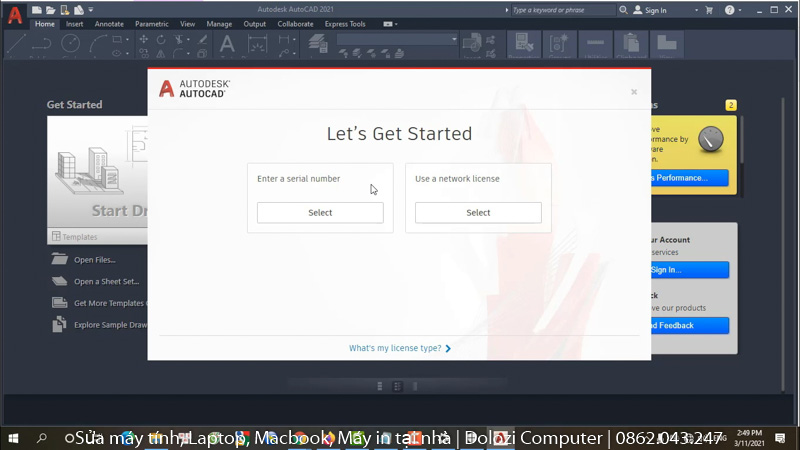Open the Windows notification center icon
The image size is (800, 450).
pyautogui.click(x=780, y=438)
